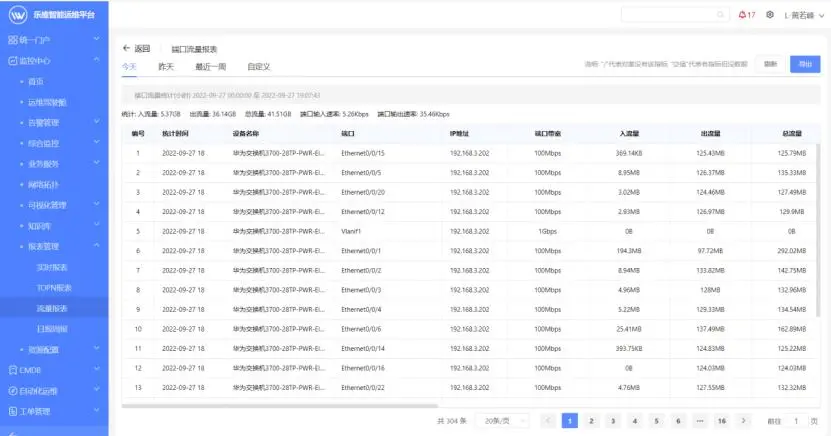The height and width of the screenshot is (436, 831).
Task: Collapse sidebar with bottom fold icon
Action: click(13, 433)
